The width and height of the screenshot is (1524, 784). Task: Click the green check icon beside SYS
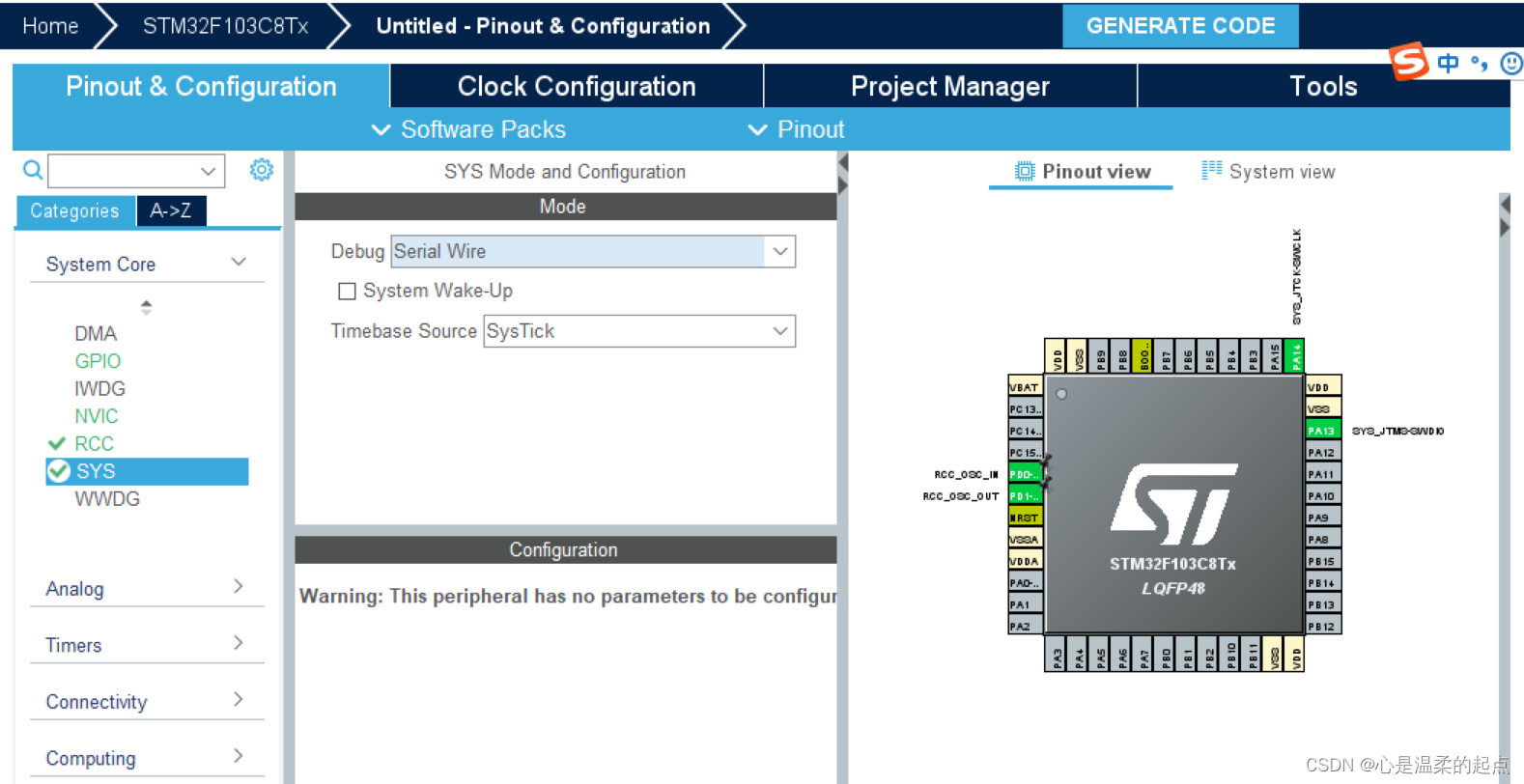coord(59,471)
